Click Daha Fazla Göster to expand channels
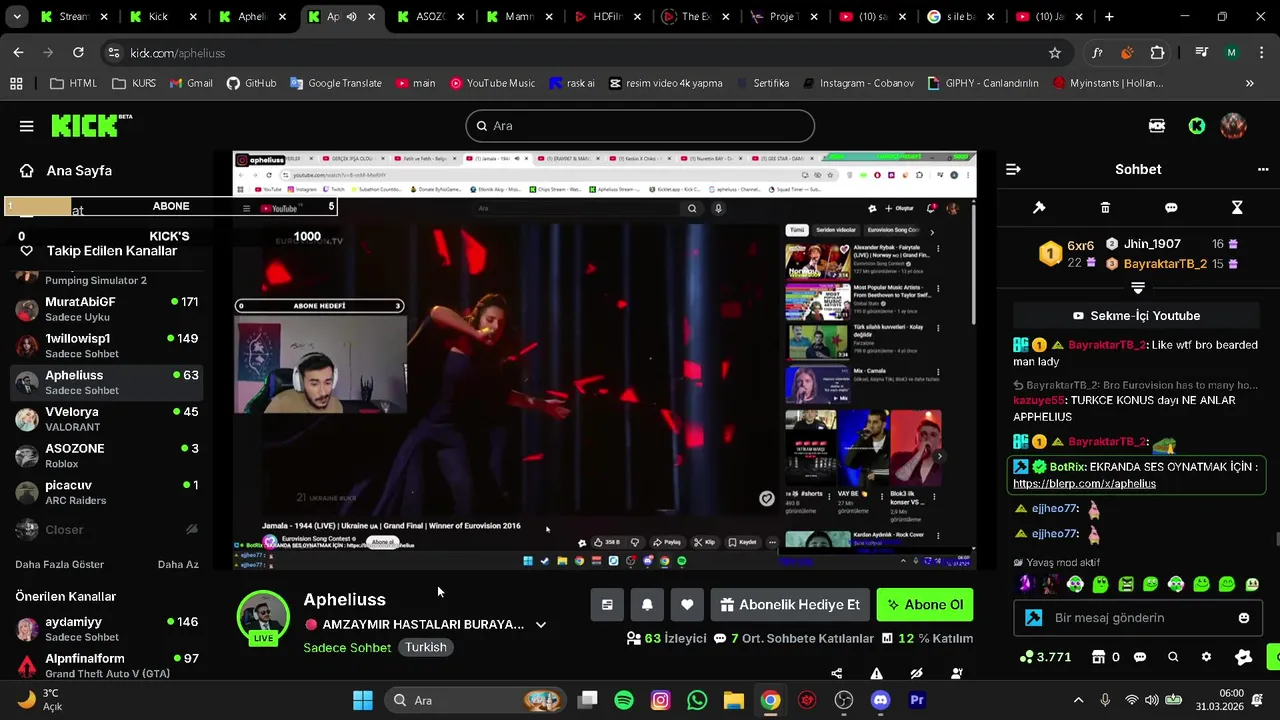The width and height of the screenshot is (1280, 720). pyautogui.click(x=59, y=565)
